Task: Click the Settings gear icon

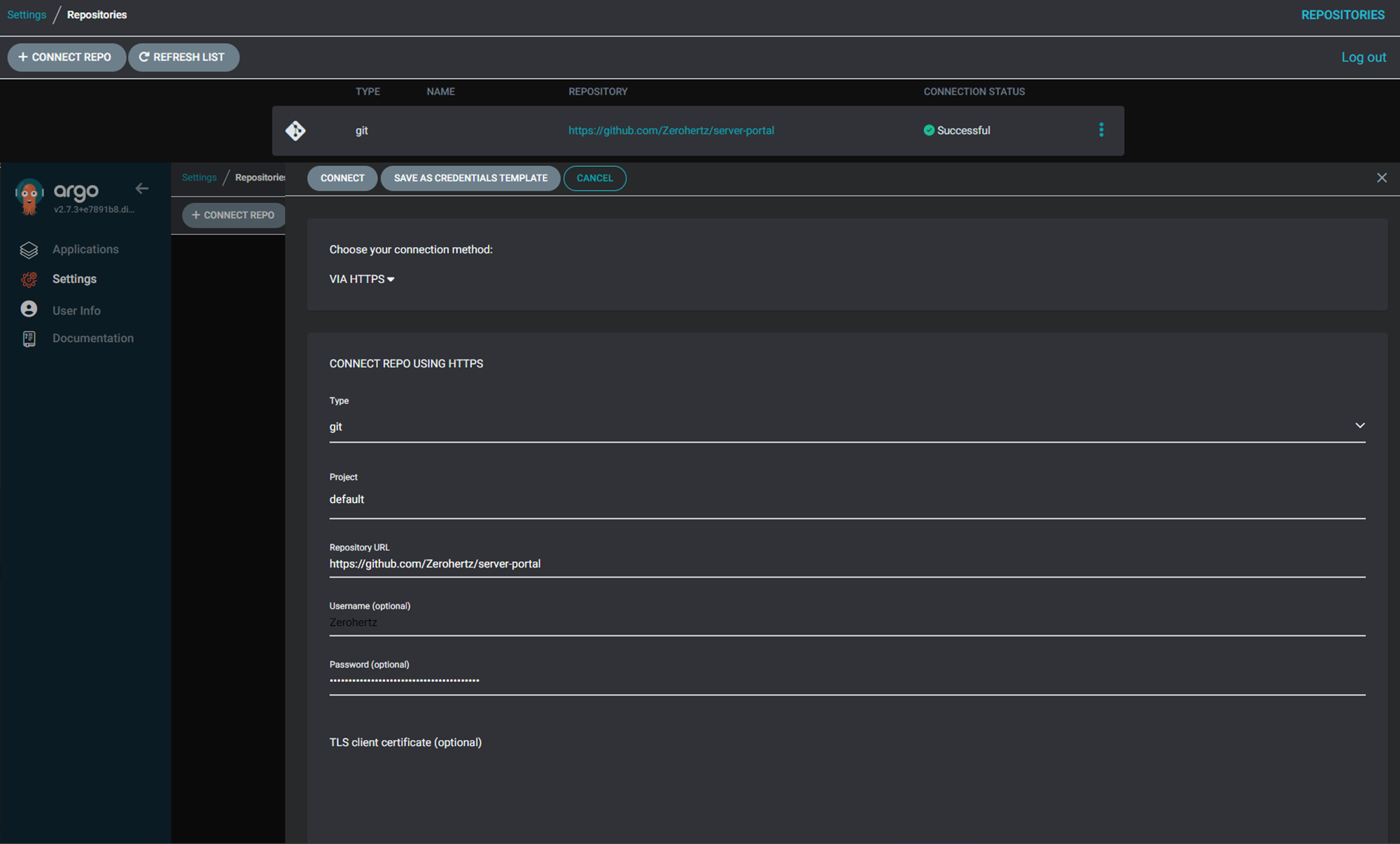Action: click(29, 279)
